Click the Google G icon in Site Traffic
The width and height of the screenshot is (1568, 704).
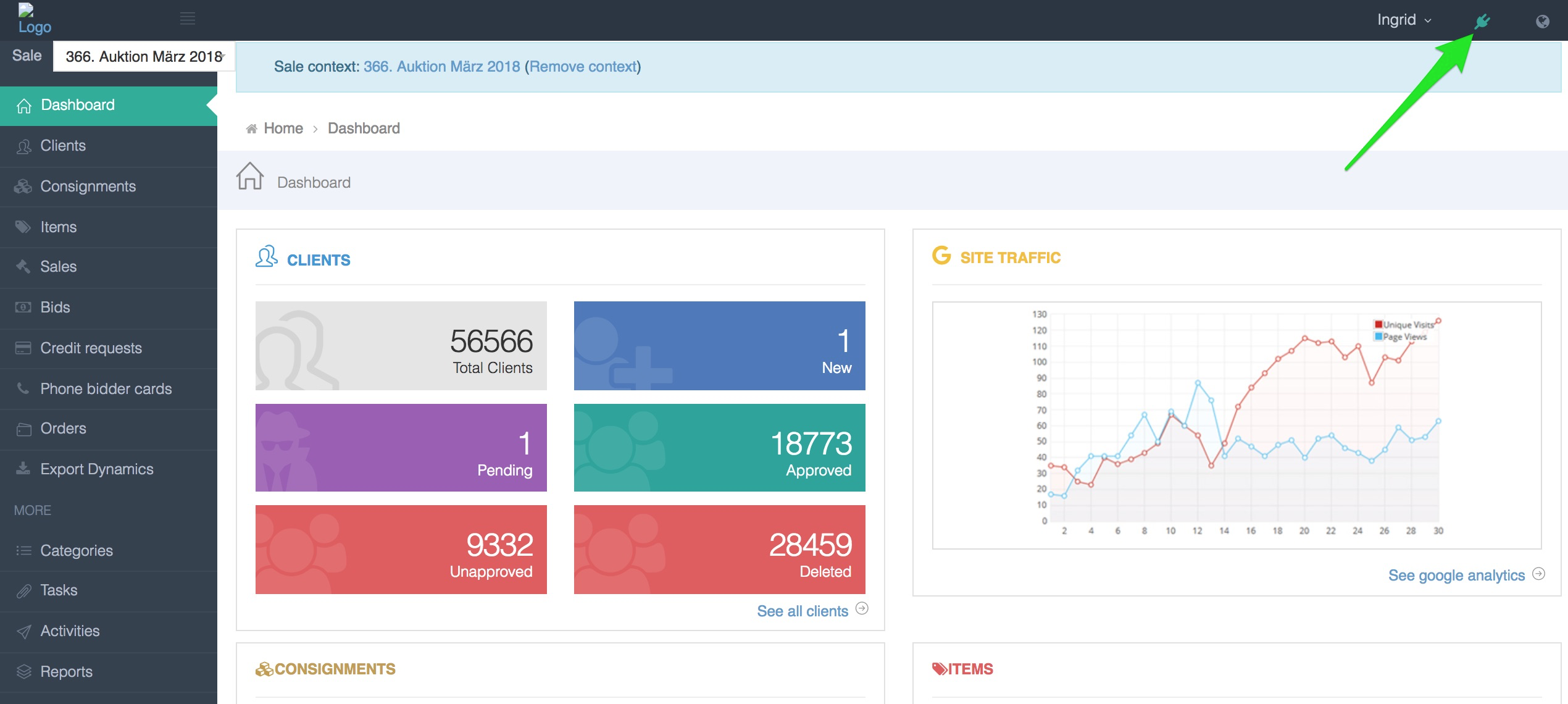coord(941,255)
